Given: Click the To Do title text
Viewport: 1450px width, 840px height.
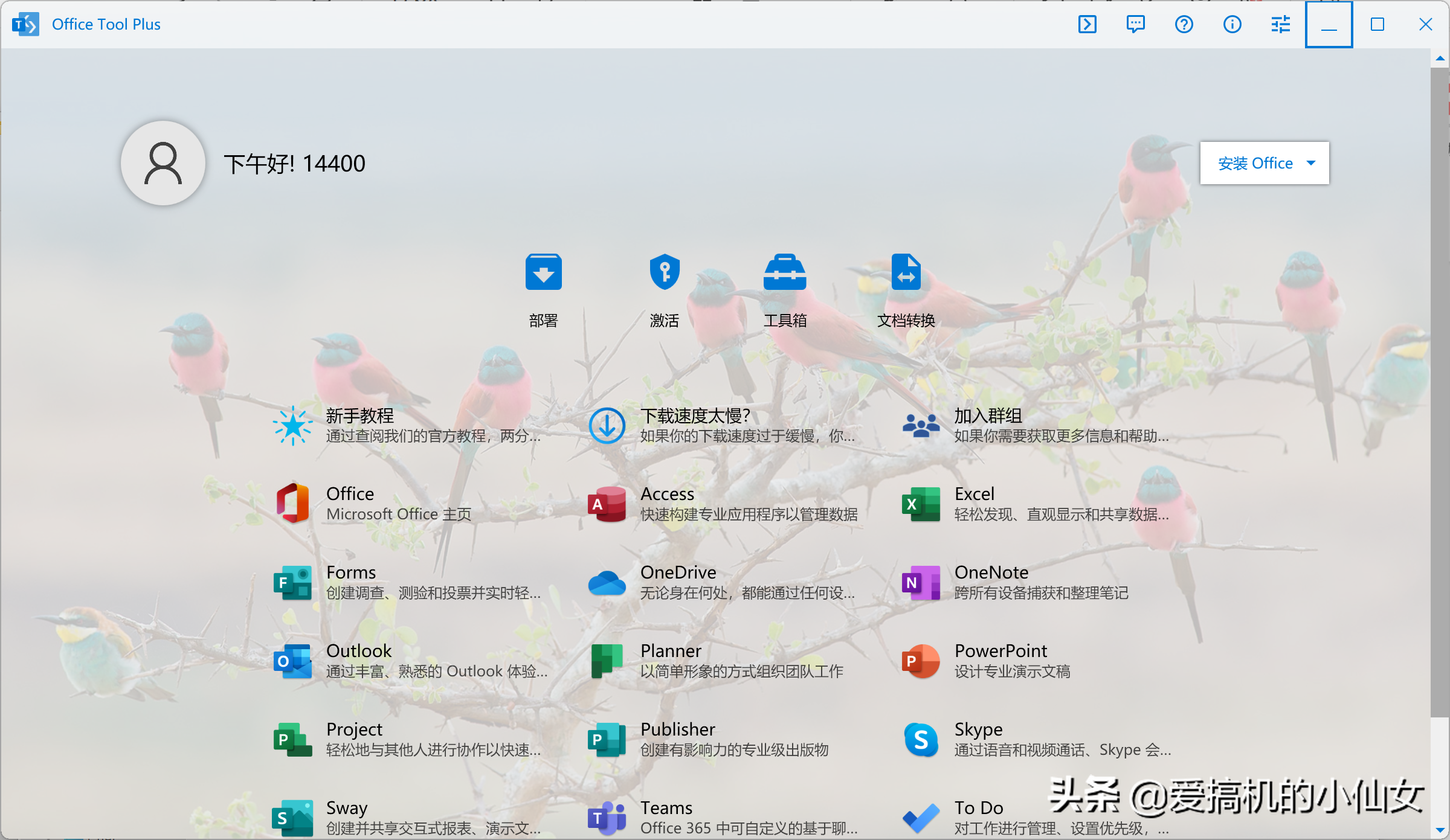Looking at the screenshot, I should click(979, 808).
